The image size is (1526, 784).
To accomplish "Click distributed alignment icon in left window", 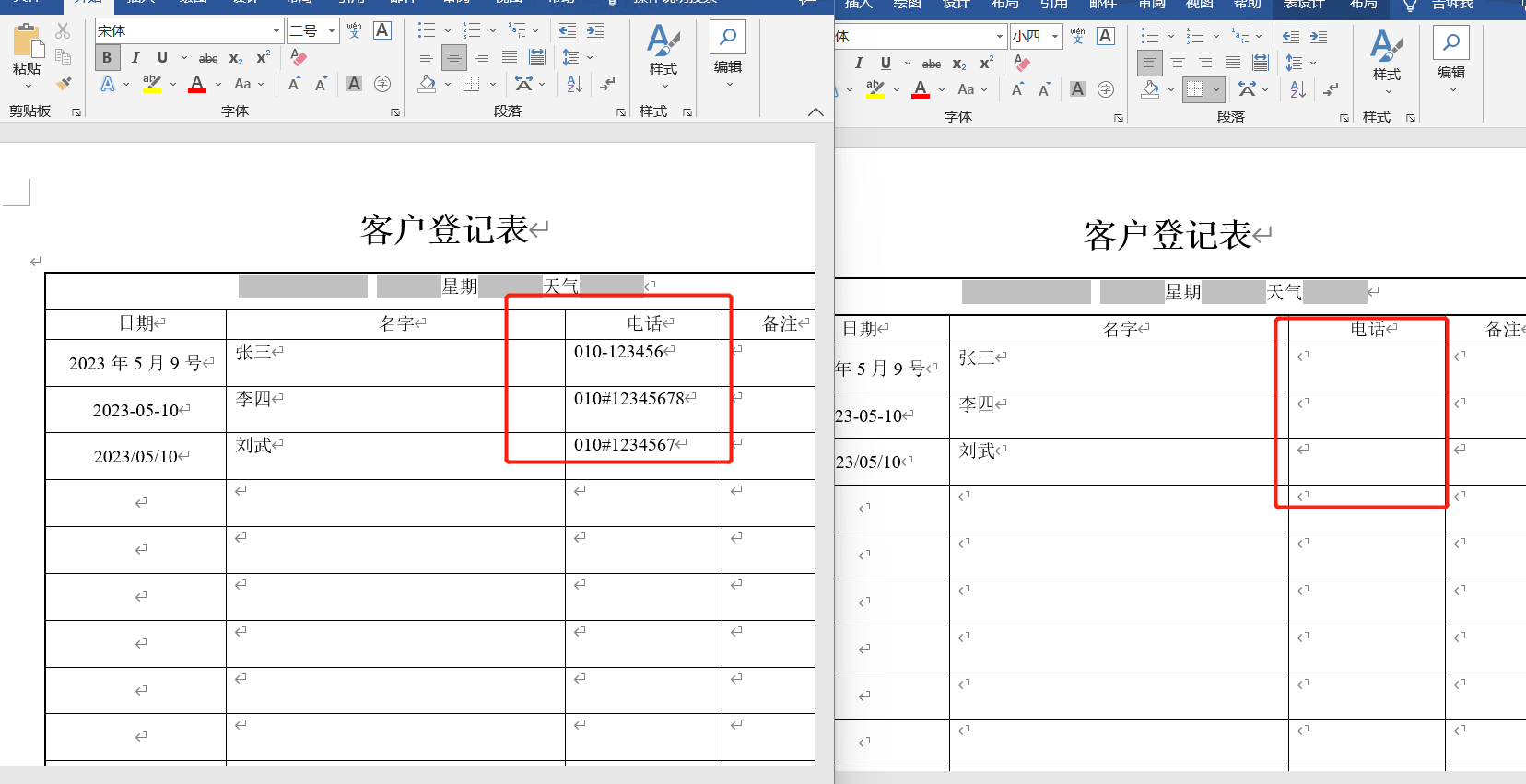I will coord(536,57).
